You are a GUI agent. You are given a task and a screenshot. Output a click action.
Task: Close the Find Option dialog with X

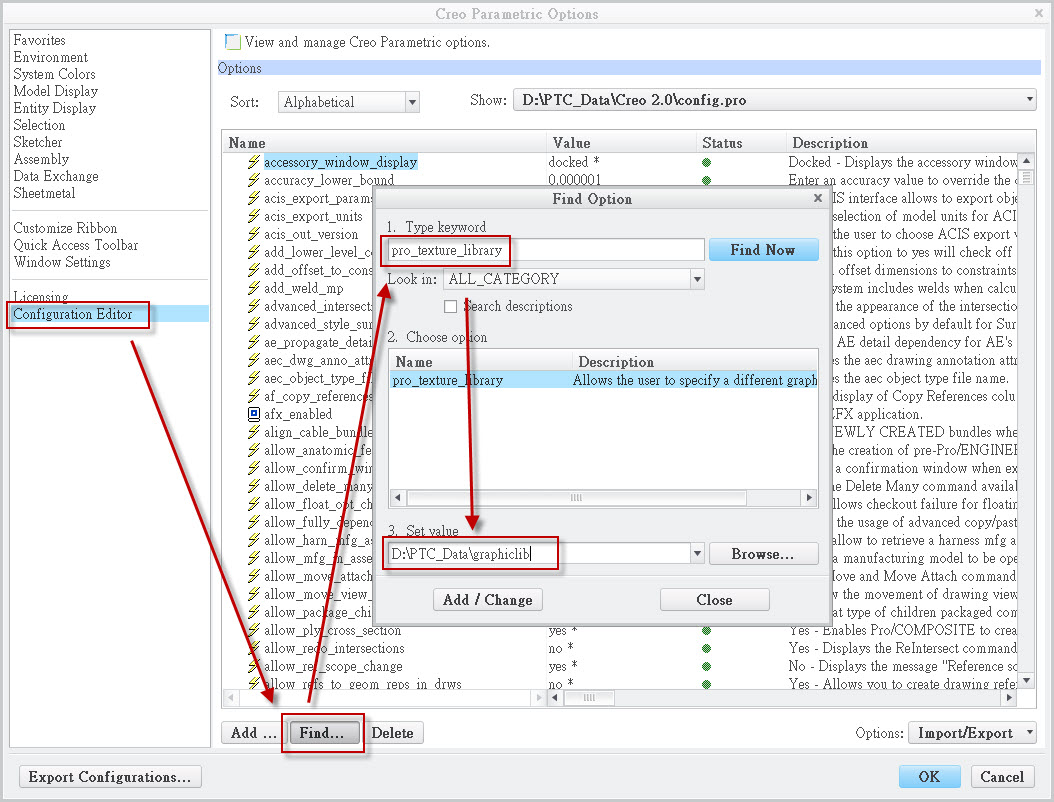(818, 198)
